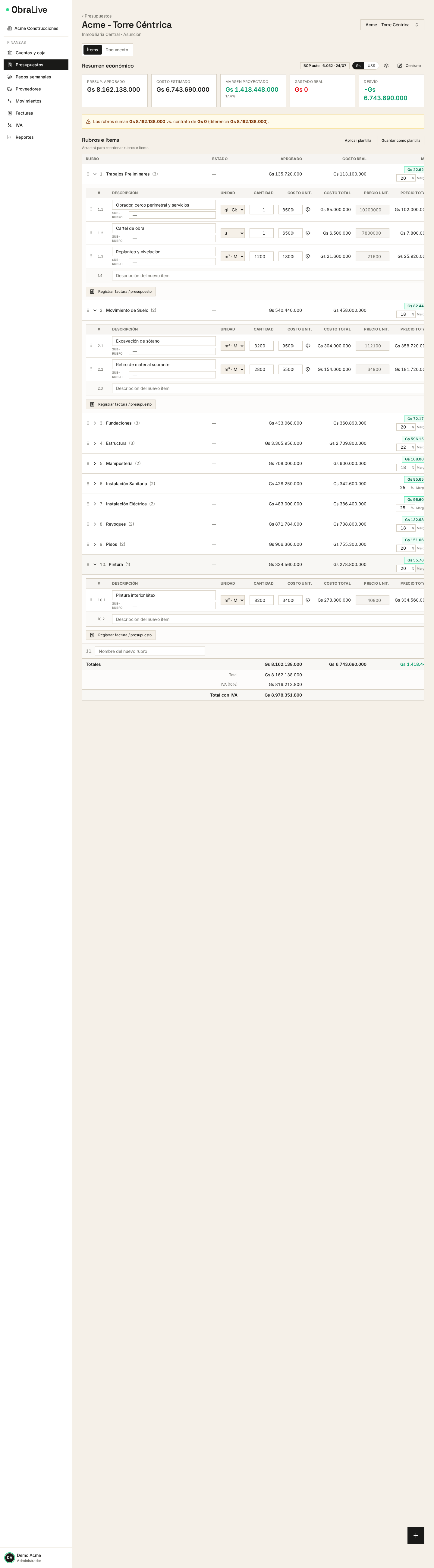434x1568 pixels.
Task: Click the price tag icon on item 2.2
Action: pos(308,369)
